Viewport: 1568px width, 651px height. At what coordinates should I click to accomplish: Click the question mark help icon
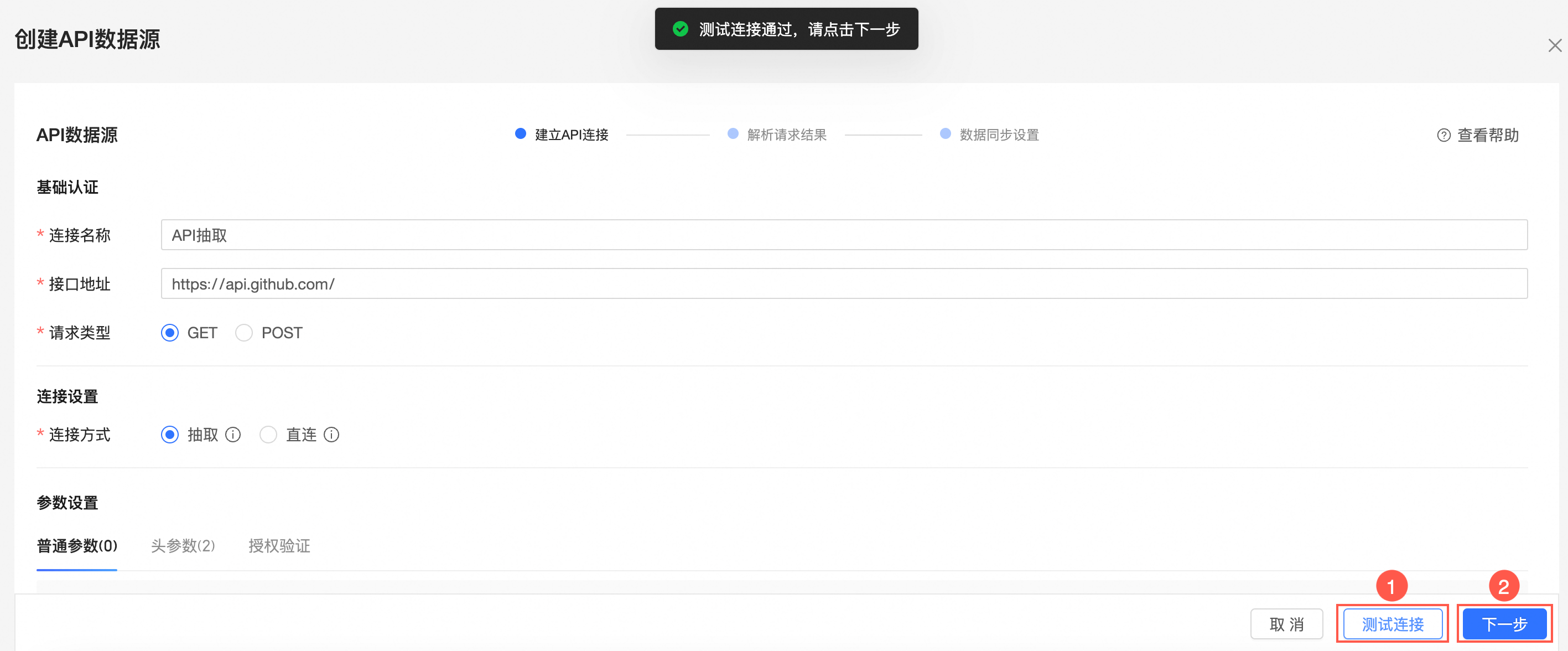click(1443, 135)
